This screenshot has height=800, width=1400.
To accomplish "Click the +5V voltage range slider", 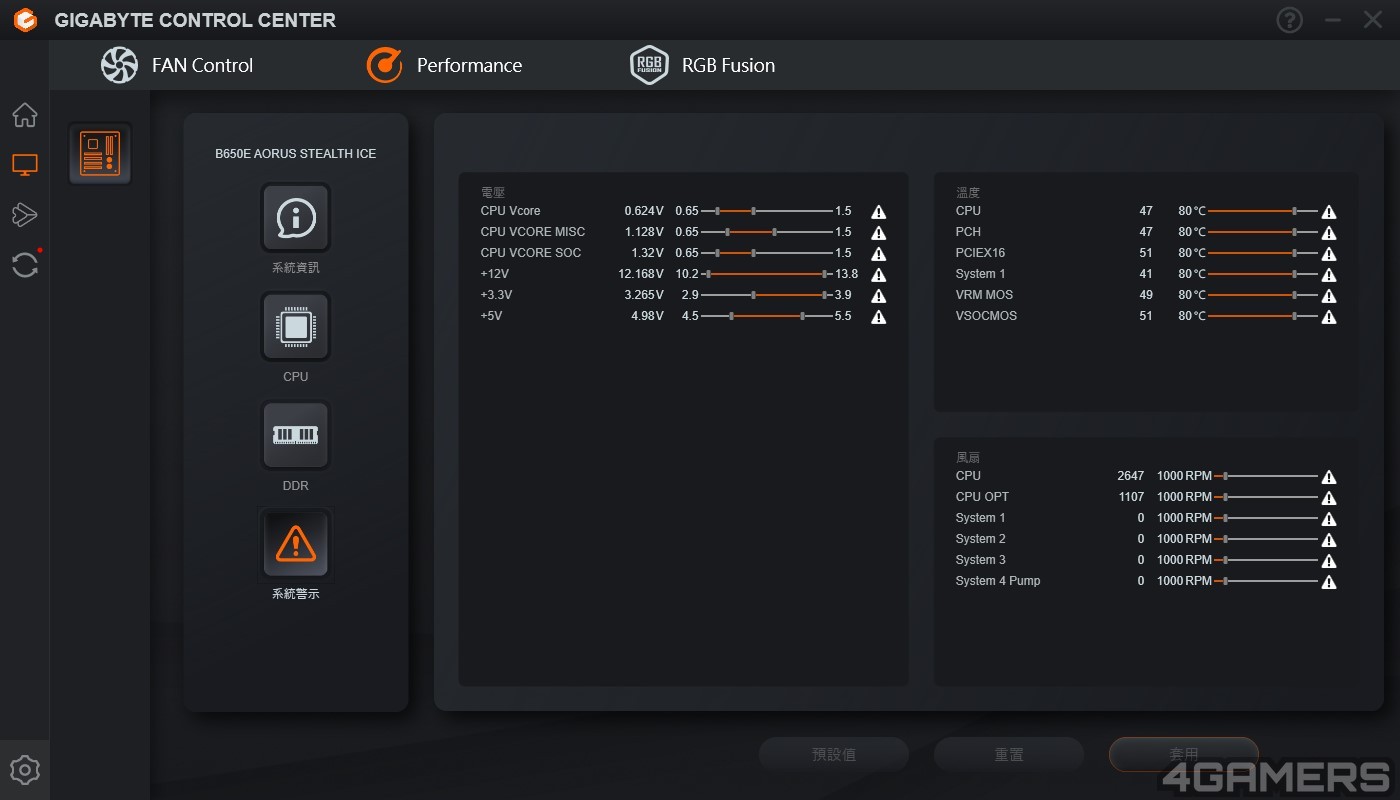I will (767, 316).
